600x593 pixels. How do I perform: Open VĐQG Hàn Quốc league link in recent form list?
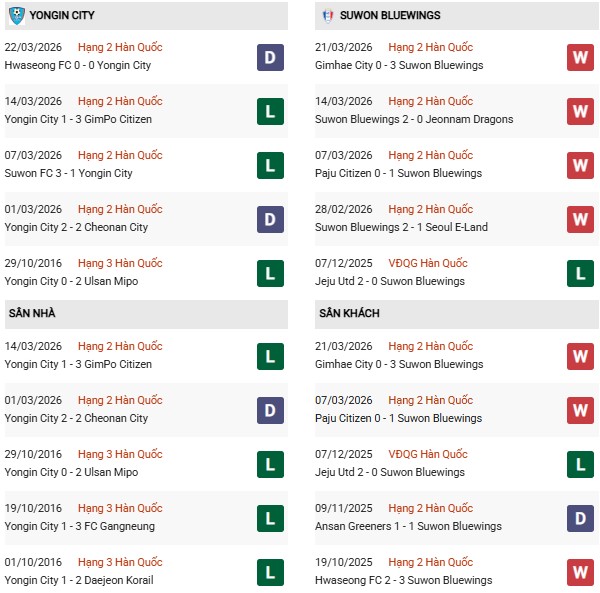coord(430,263)
